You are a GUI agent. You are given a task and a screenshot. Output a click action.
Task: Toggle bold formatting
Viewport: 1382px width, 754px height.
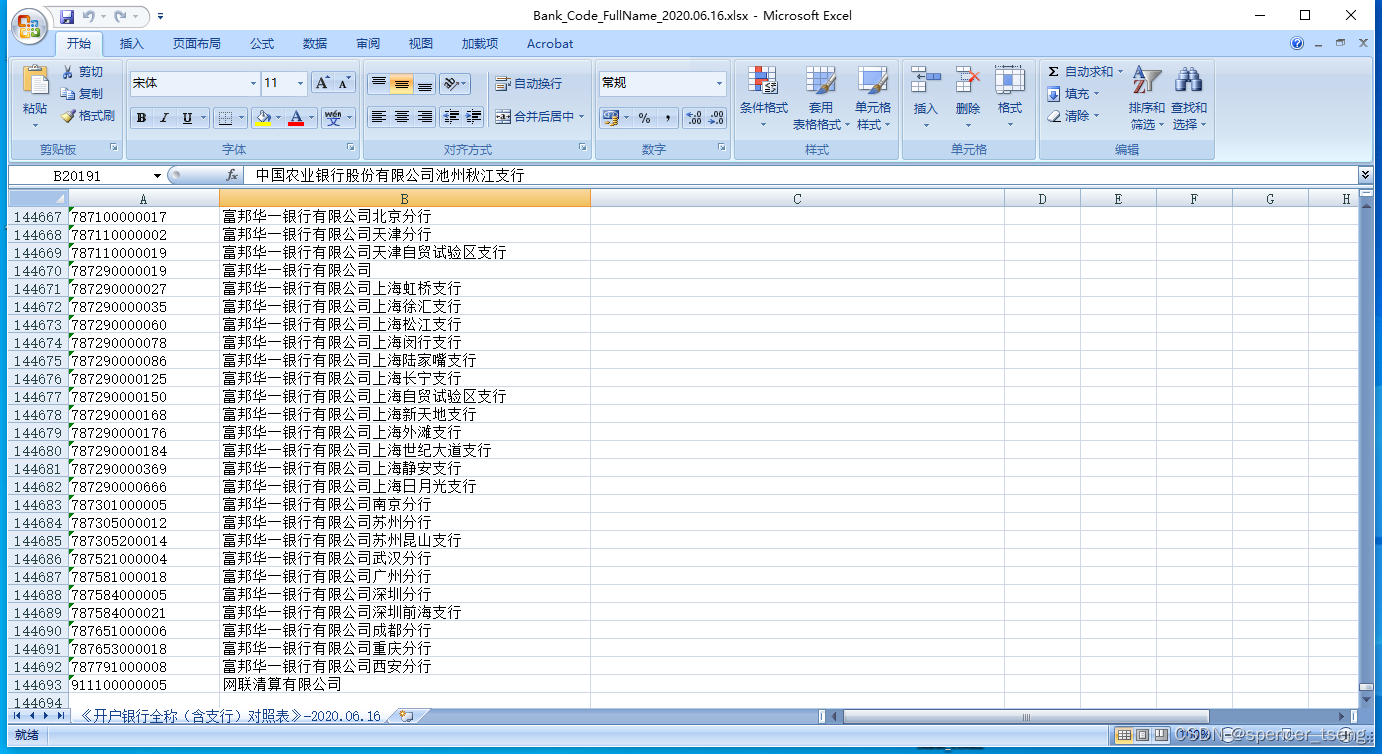pyautogui.click(x=141, y=118)
